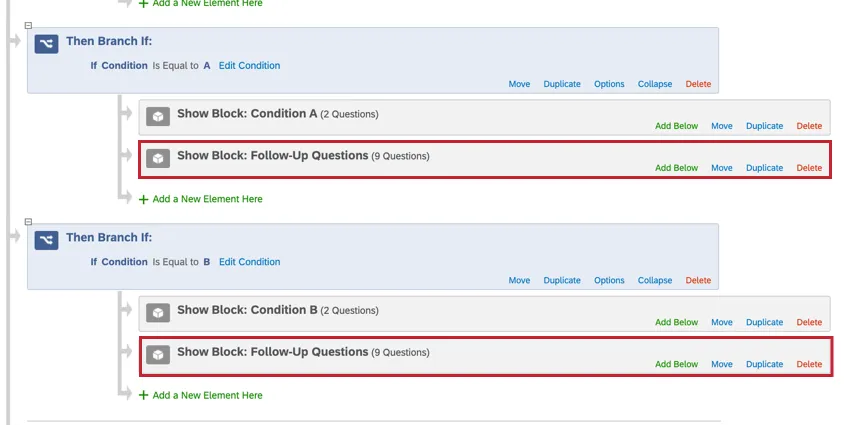Edit Condition for the Equal to A branch
Screen dimensions: 850x425
249,66
